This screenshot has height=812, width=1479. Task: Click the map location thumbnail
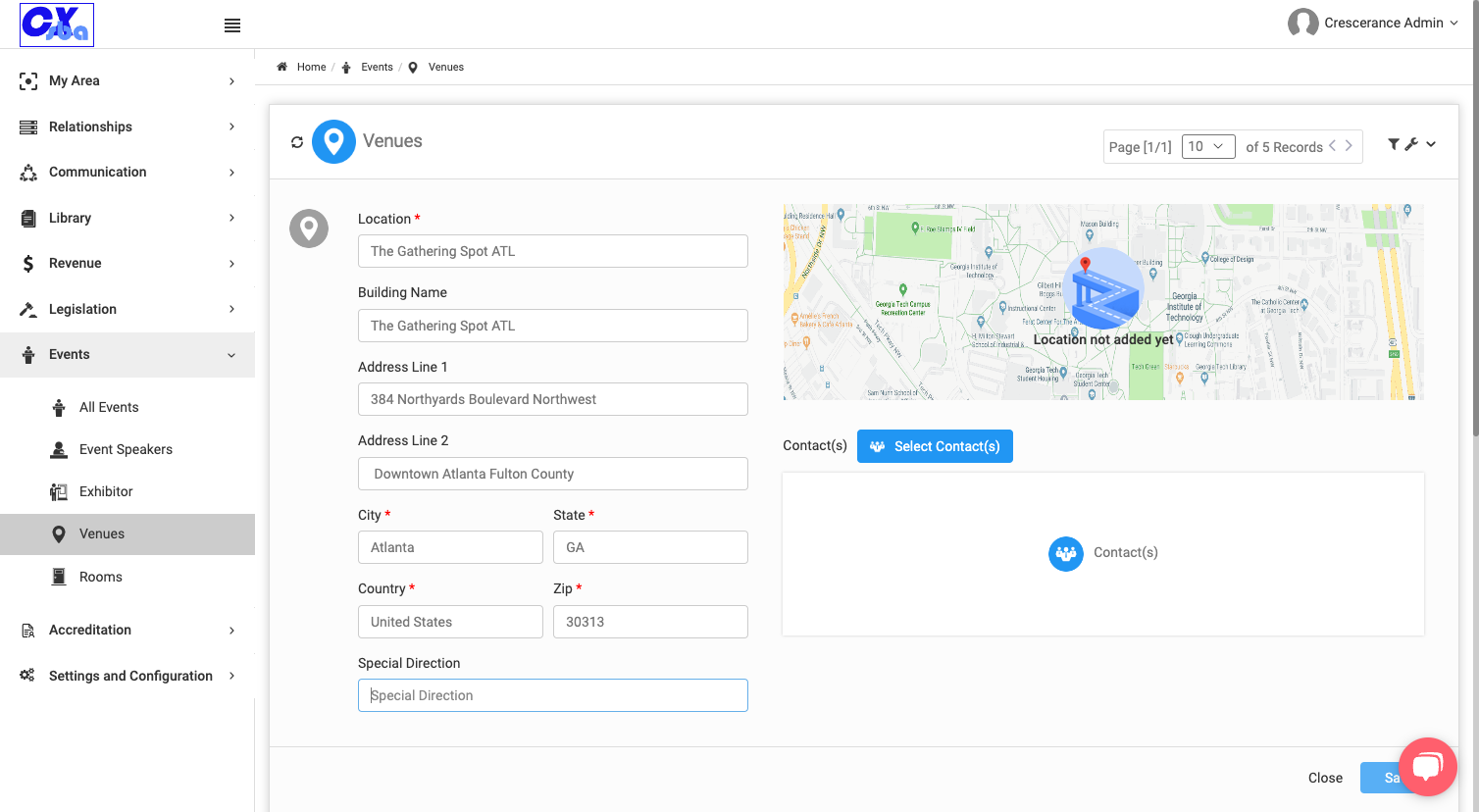[1103, 302]
